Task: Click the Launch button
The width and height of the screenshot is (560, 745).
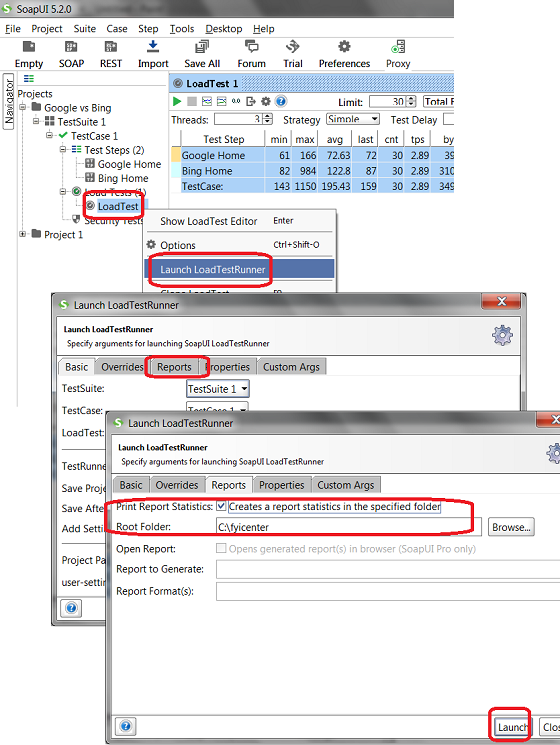Action: [512, 727]
